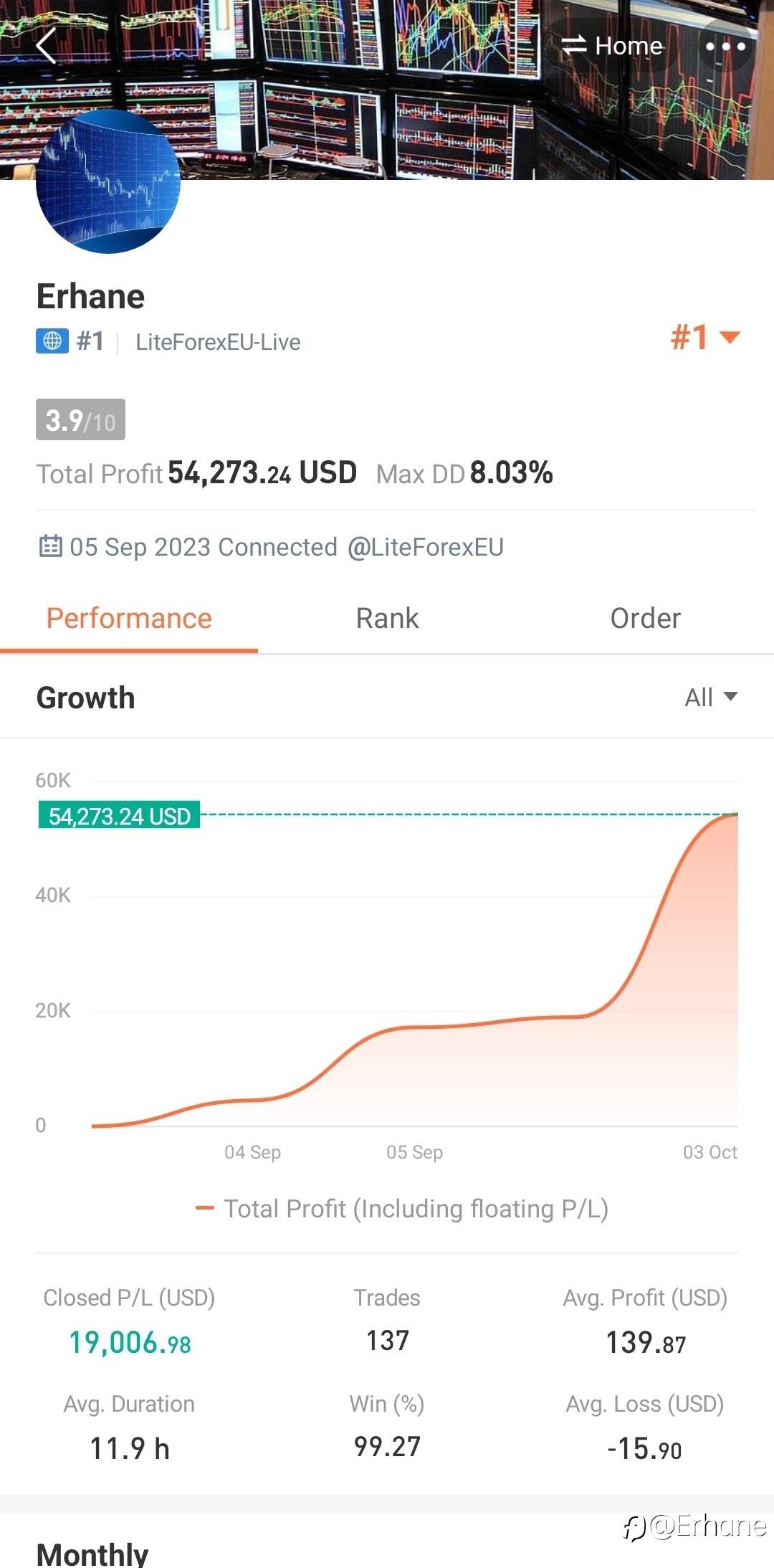Tap the Win (%) statistic 99.27

point(387,1447)
